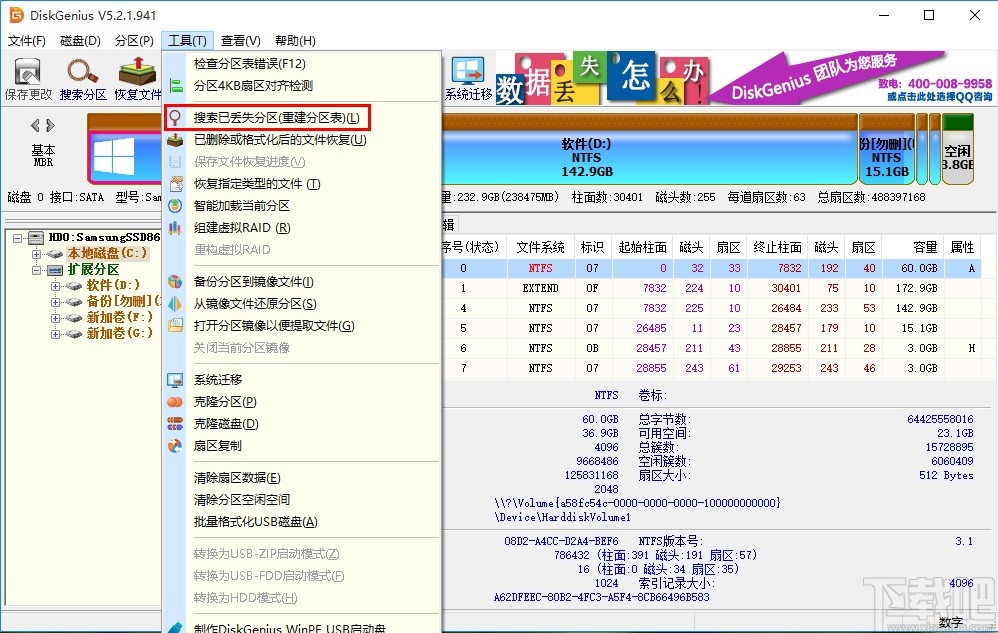Image resolution: width=998 pixels, height=633 pixels.
Task: Click icon beside 组建虚拟RAID
Action: point(176,228)
